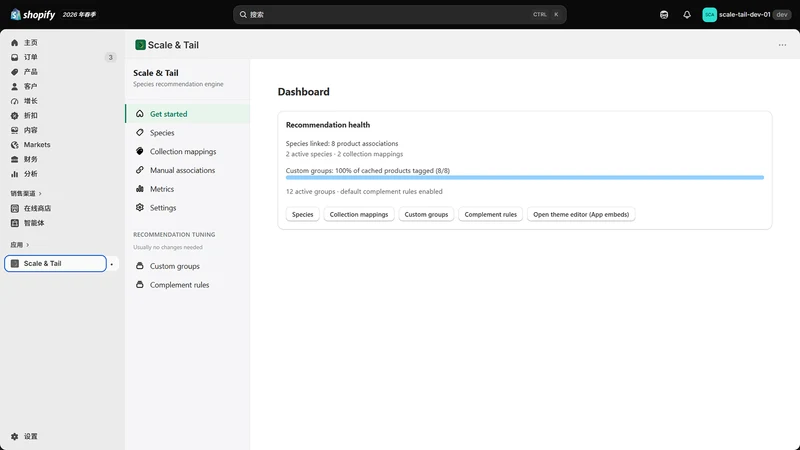Click the content image icon
The height and width of the screenshot is (450, 800).
[14, 130]
